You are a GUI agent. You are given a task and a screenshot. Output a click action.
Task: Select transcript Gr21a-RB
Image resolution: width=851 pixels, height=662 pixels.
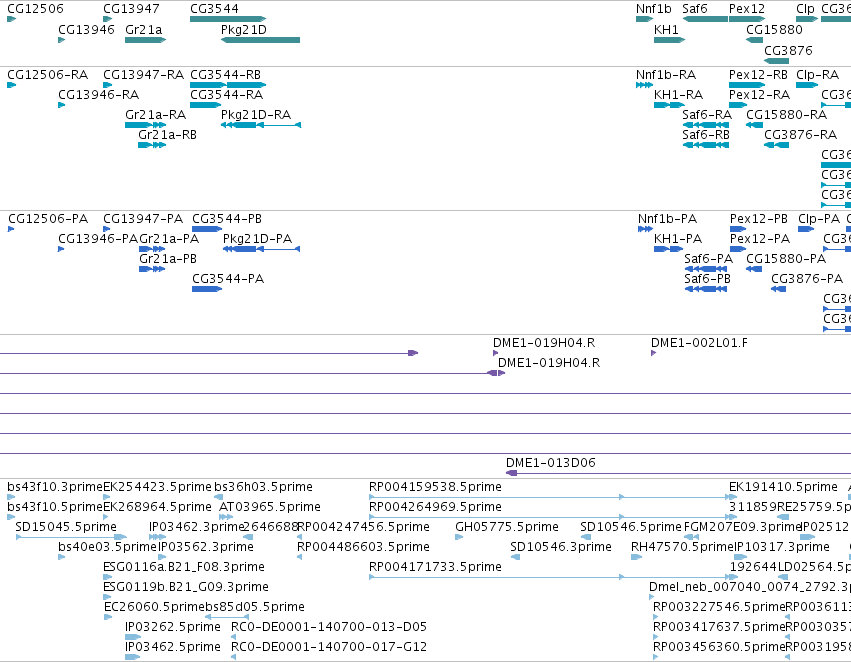pos(167,135)
